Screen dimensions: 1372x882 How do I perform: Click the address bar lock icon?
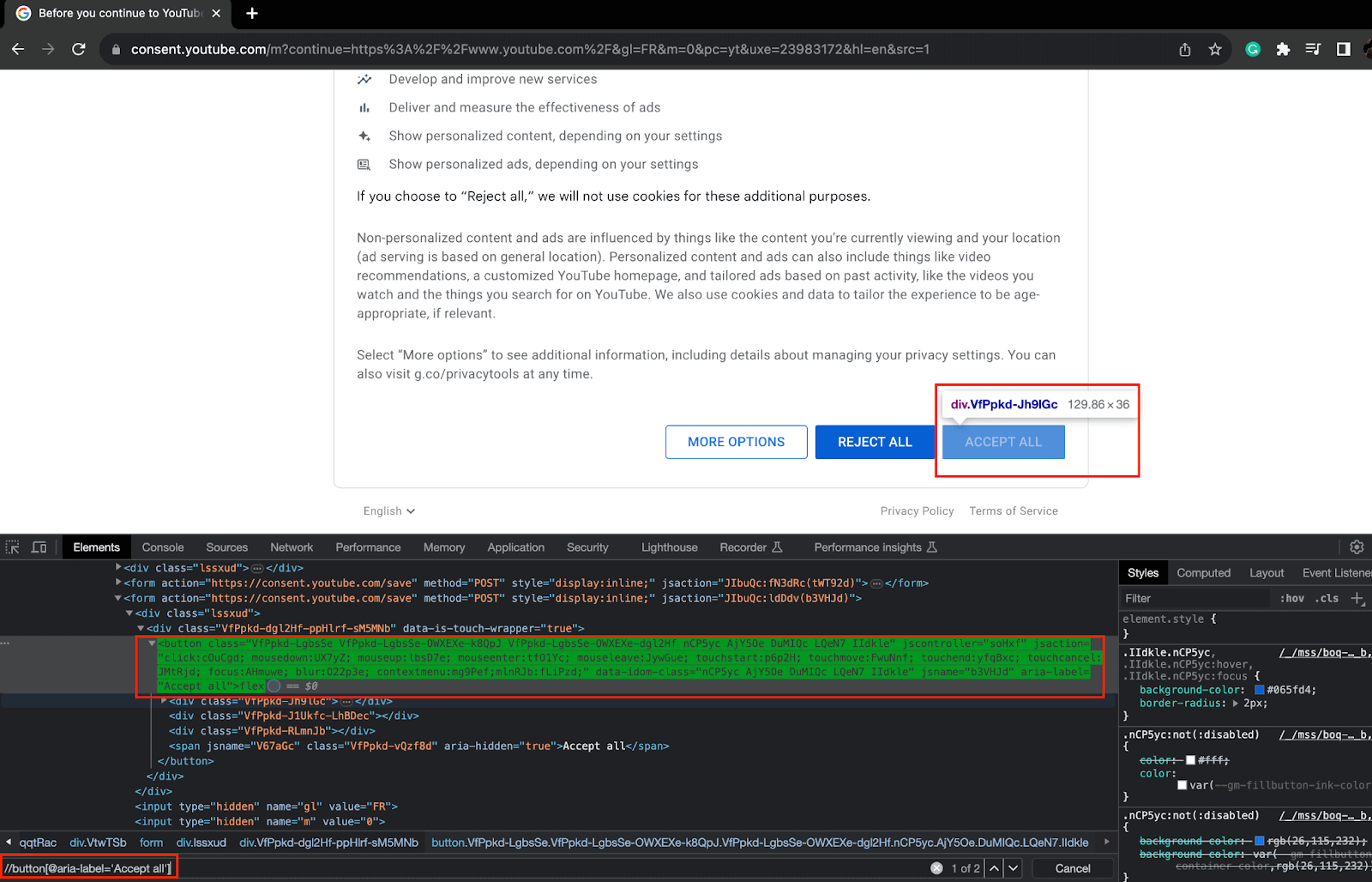(x=117, y=50)
